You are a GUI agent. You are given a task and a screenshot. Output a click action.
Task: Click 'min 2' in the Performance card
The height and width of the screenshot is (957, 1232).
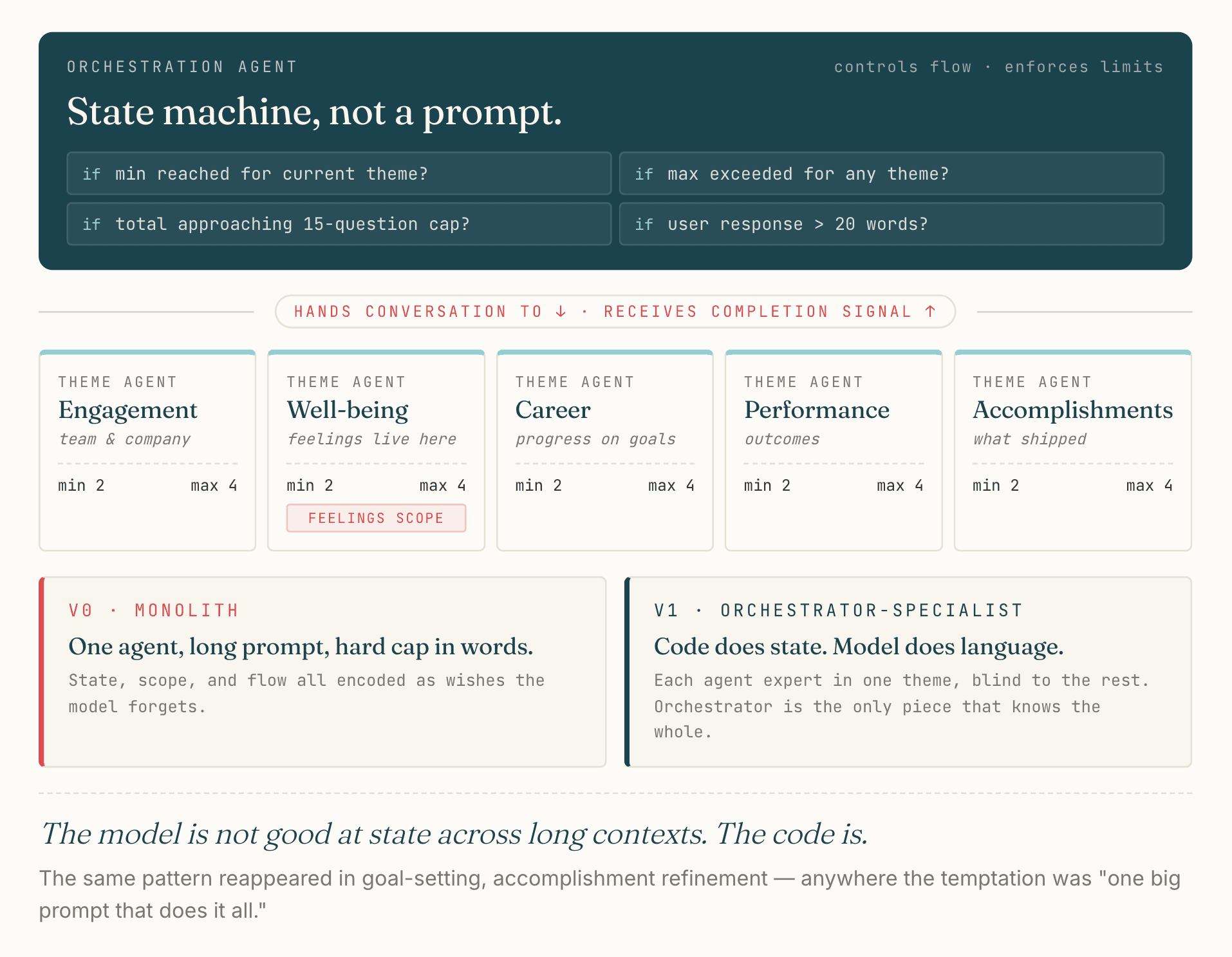(x=767, y=486)
